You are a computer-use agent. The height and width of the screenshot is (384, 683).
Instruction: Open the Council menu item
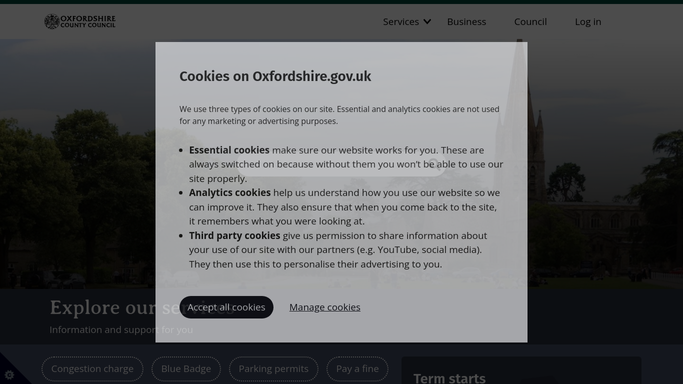[530, 22]
